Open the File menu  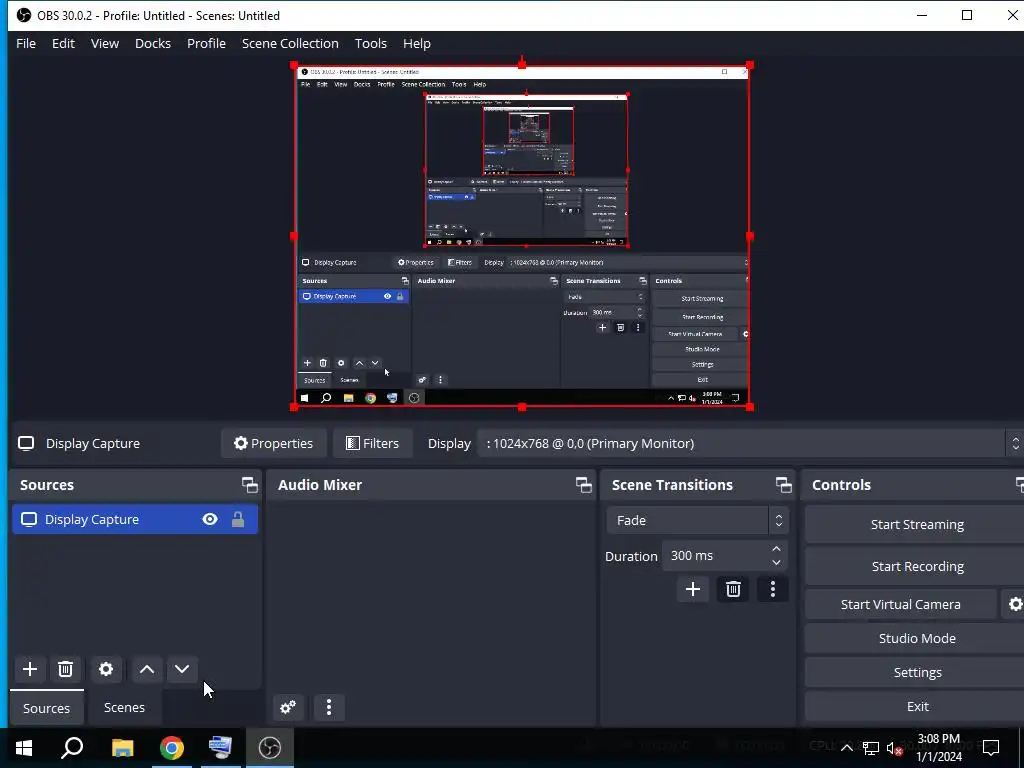point(26,43)
